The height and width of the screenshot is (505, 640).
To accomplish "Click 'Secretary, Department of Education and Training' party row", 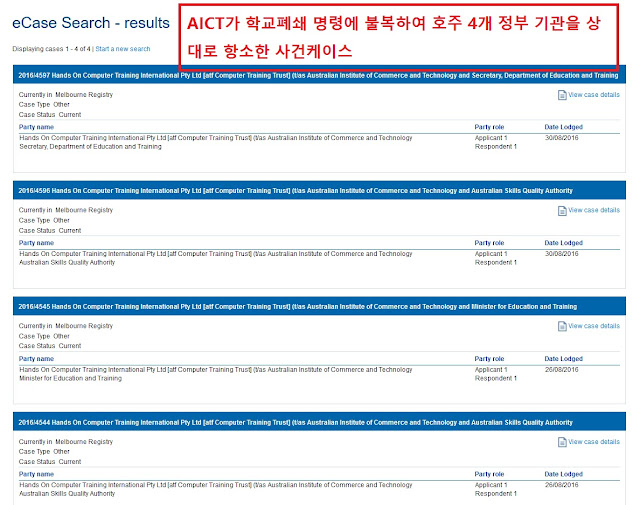I will 91,147.
